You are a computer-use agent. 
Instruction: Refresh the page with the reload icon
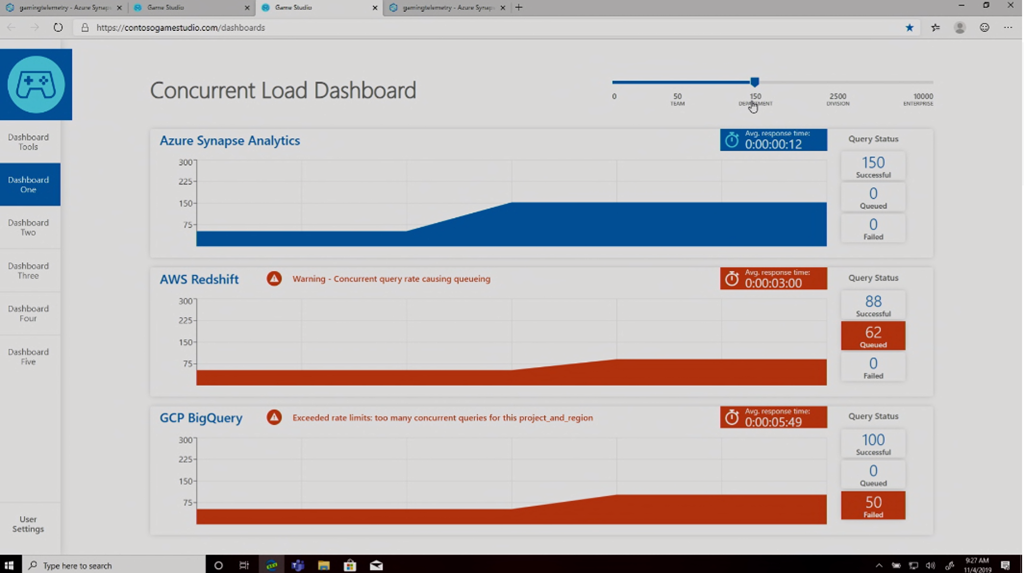tap(58, 28)
